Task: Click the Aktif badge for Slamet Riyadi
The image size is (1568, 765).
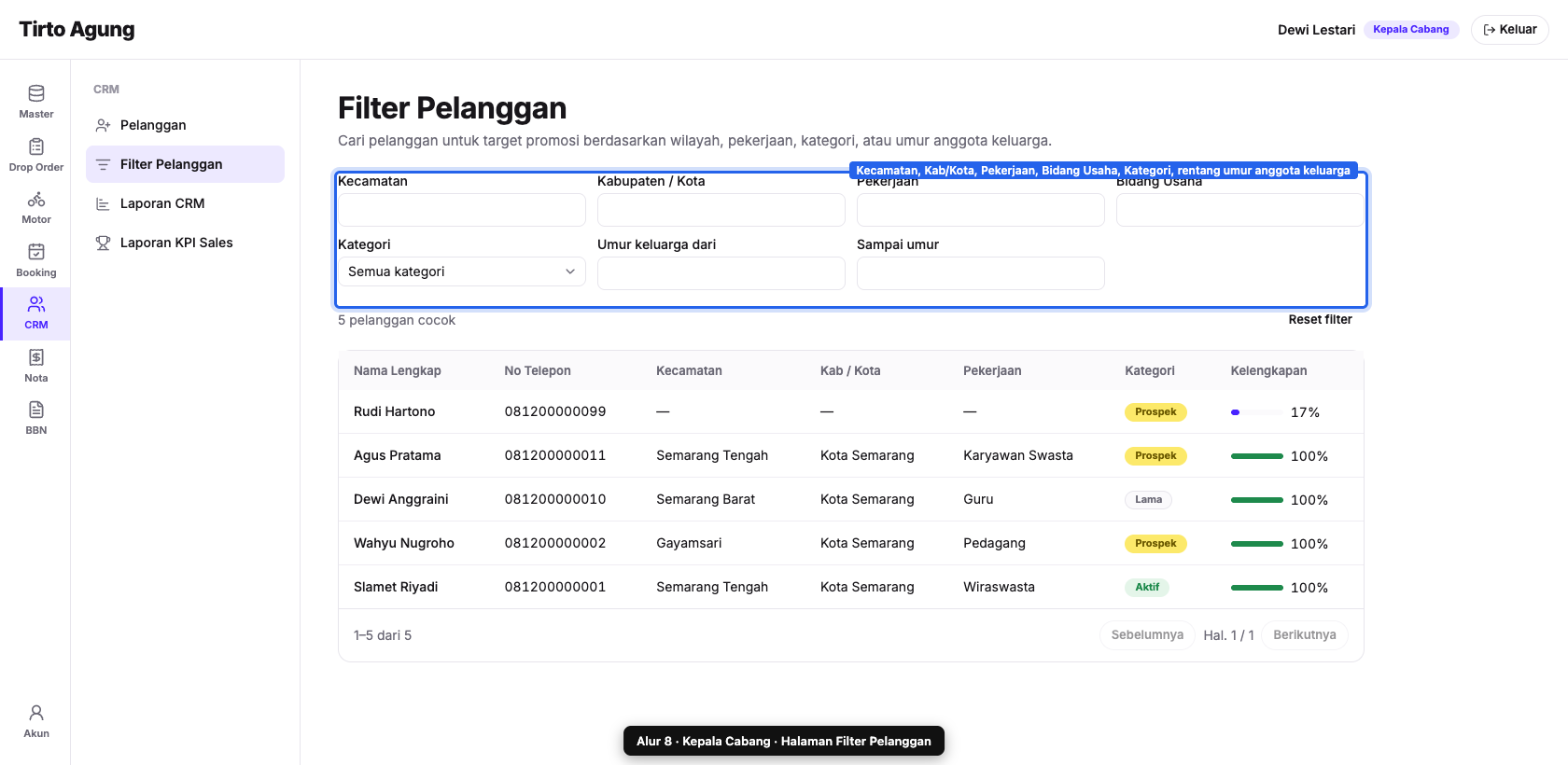Action: click(1147, 588)
